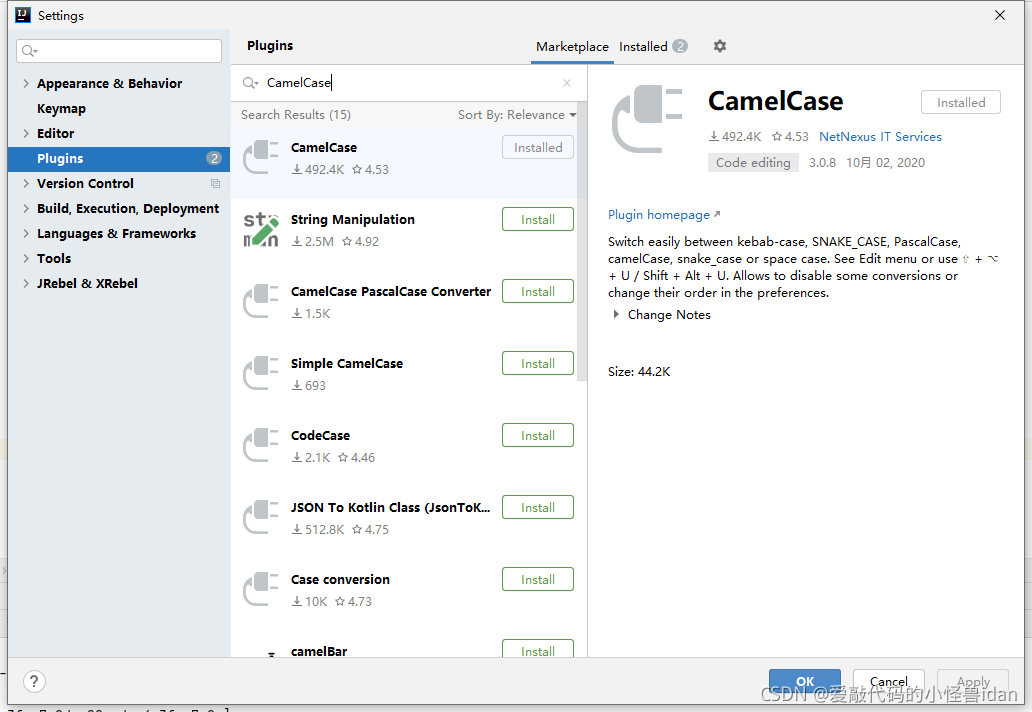Expand Languages & Frameworks node
Screen dimensions: 1032x712
tap(26, 234)
